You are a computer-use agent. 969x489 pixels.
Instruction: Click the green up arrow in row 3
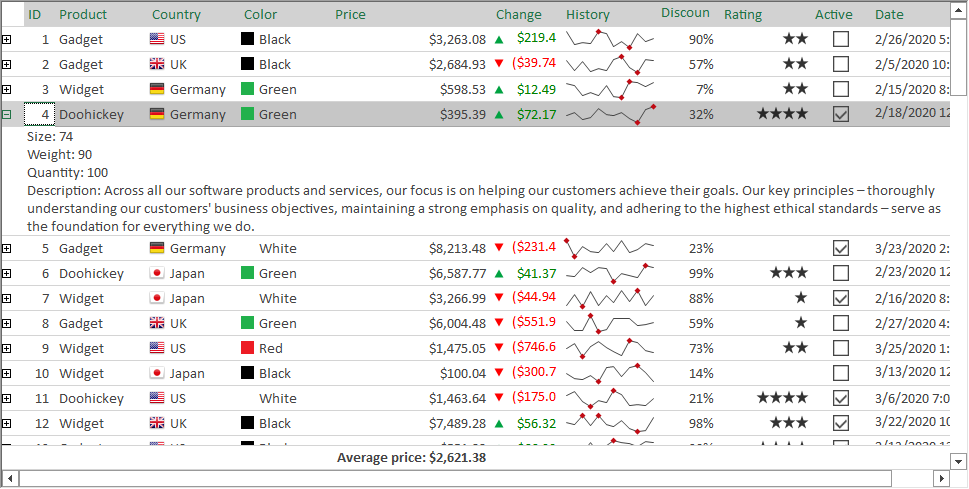pos(499,89)
